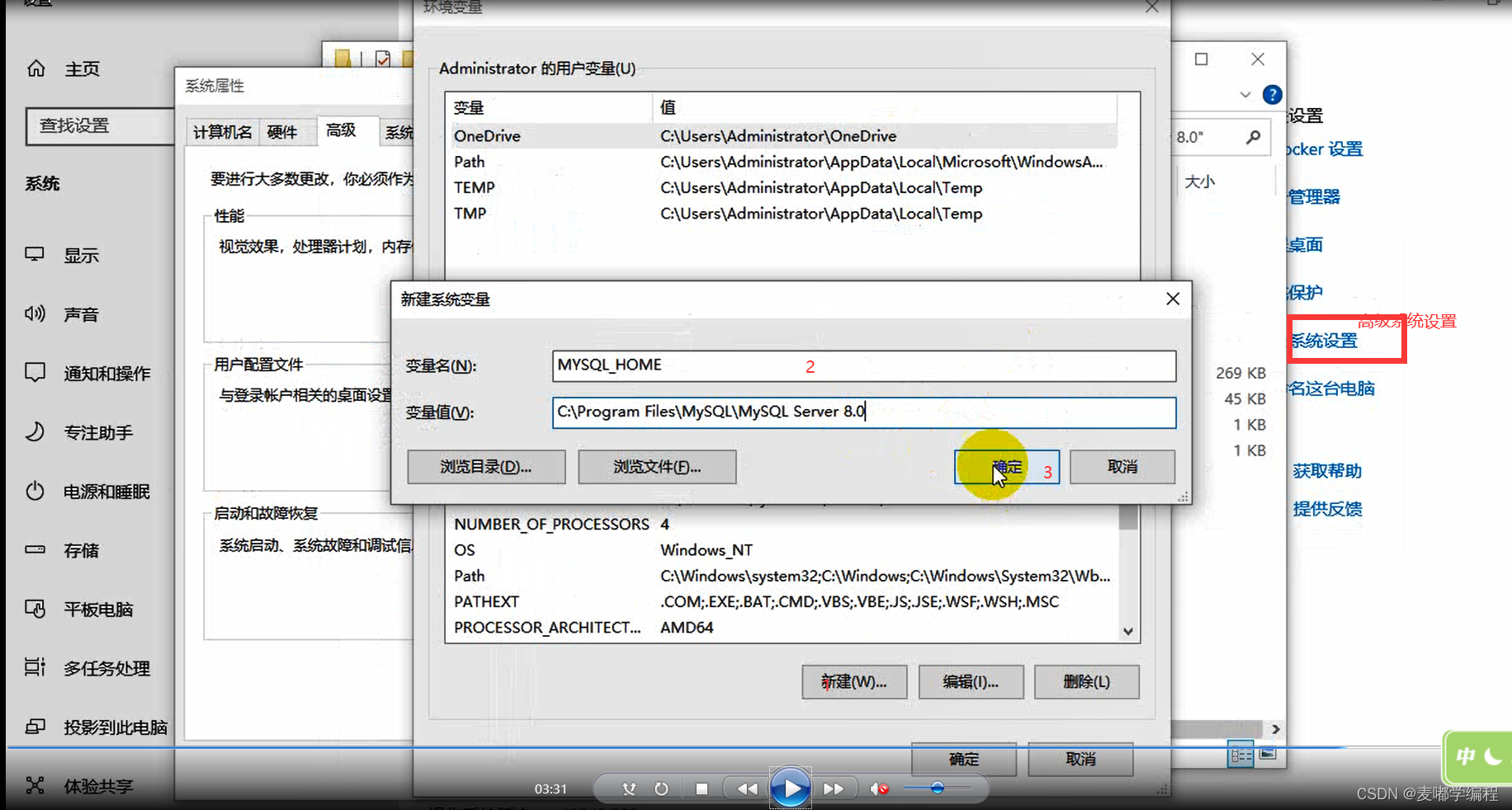1512x810 pixels.
Task: Click the replay/restart icon in the playback bar
Action: click(661, 788)
